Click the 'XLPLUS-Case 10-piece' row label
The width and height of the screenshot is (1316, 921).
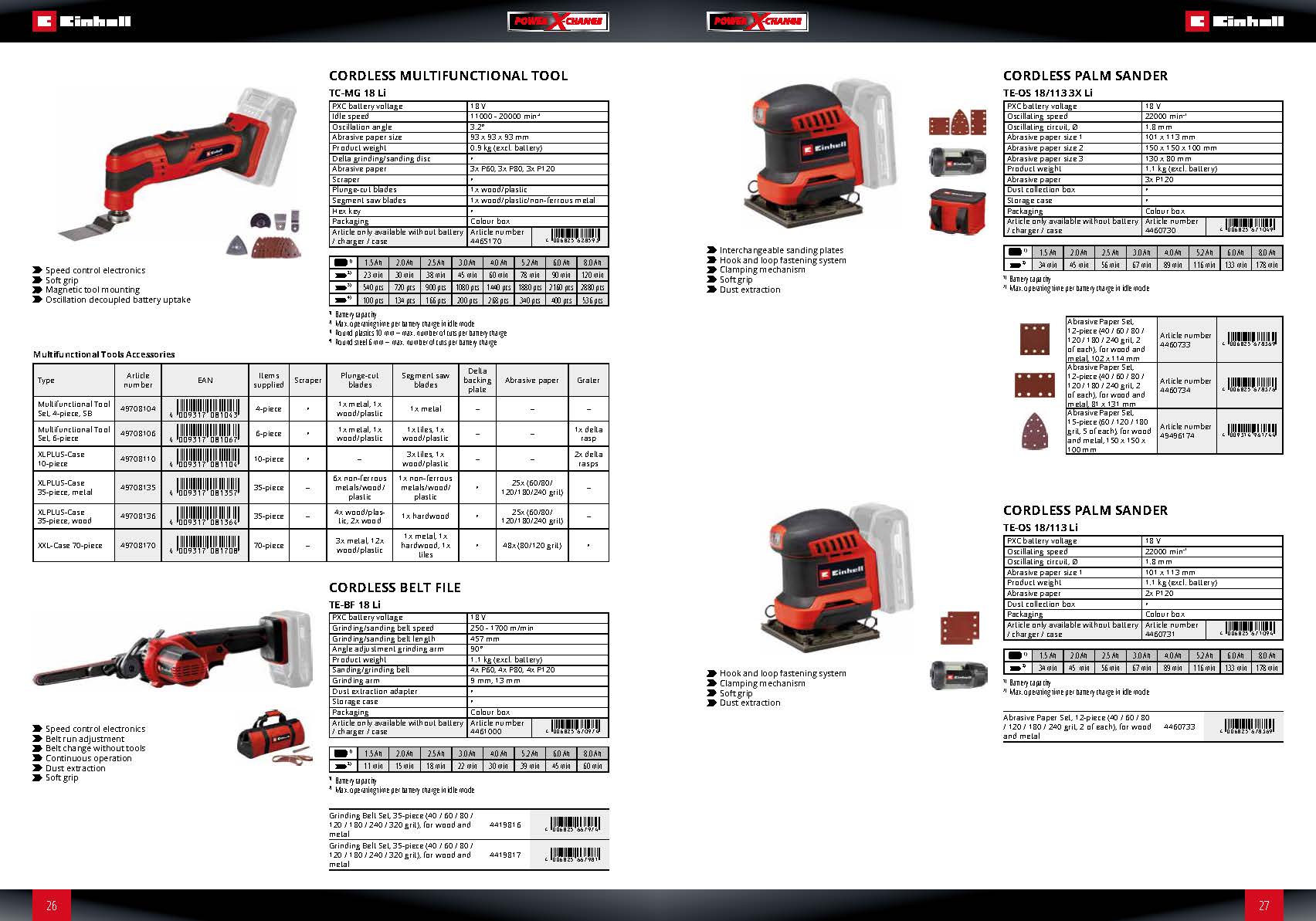pos(61,459)
